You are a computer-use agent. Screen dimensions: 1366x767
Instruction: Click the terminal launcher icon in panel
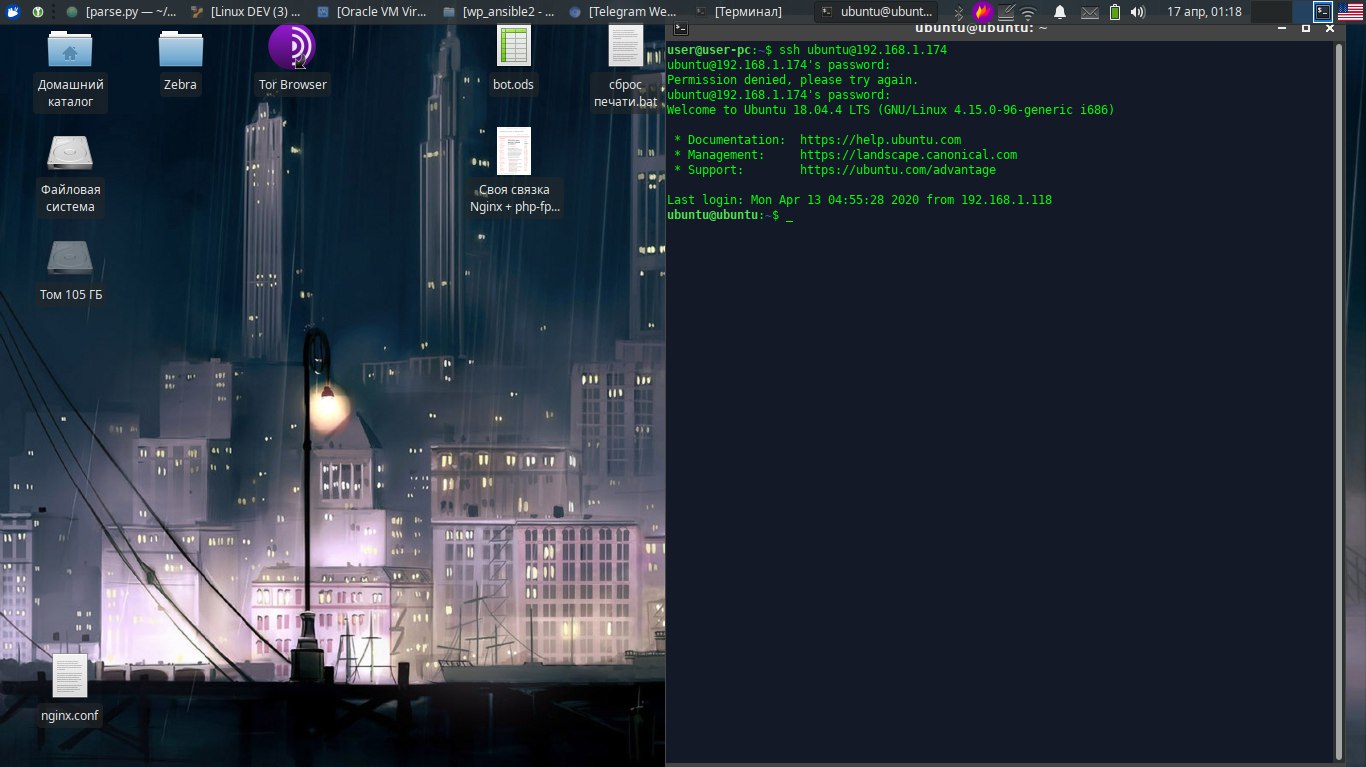click(1323, 12)
